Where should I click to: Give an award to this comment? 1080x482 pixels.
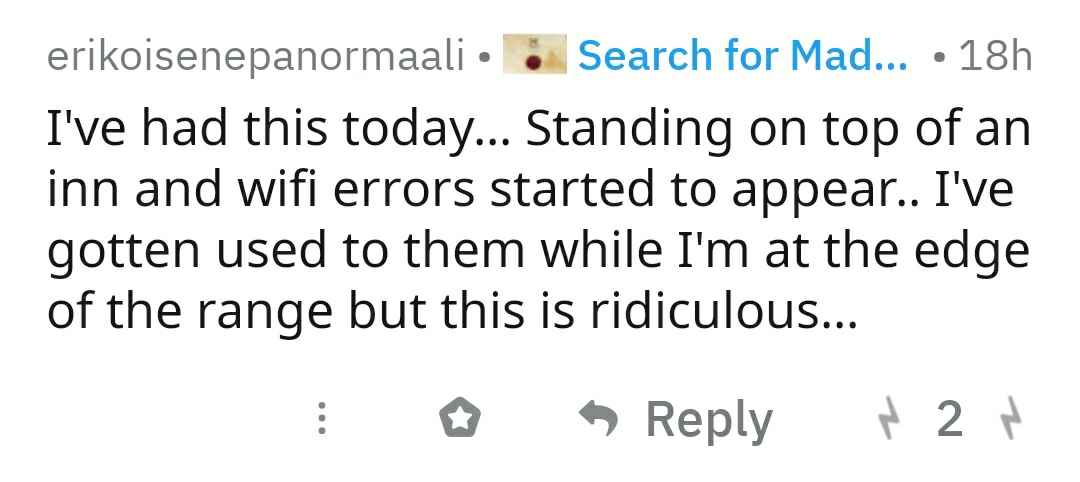[x=460, y=420]
